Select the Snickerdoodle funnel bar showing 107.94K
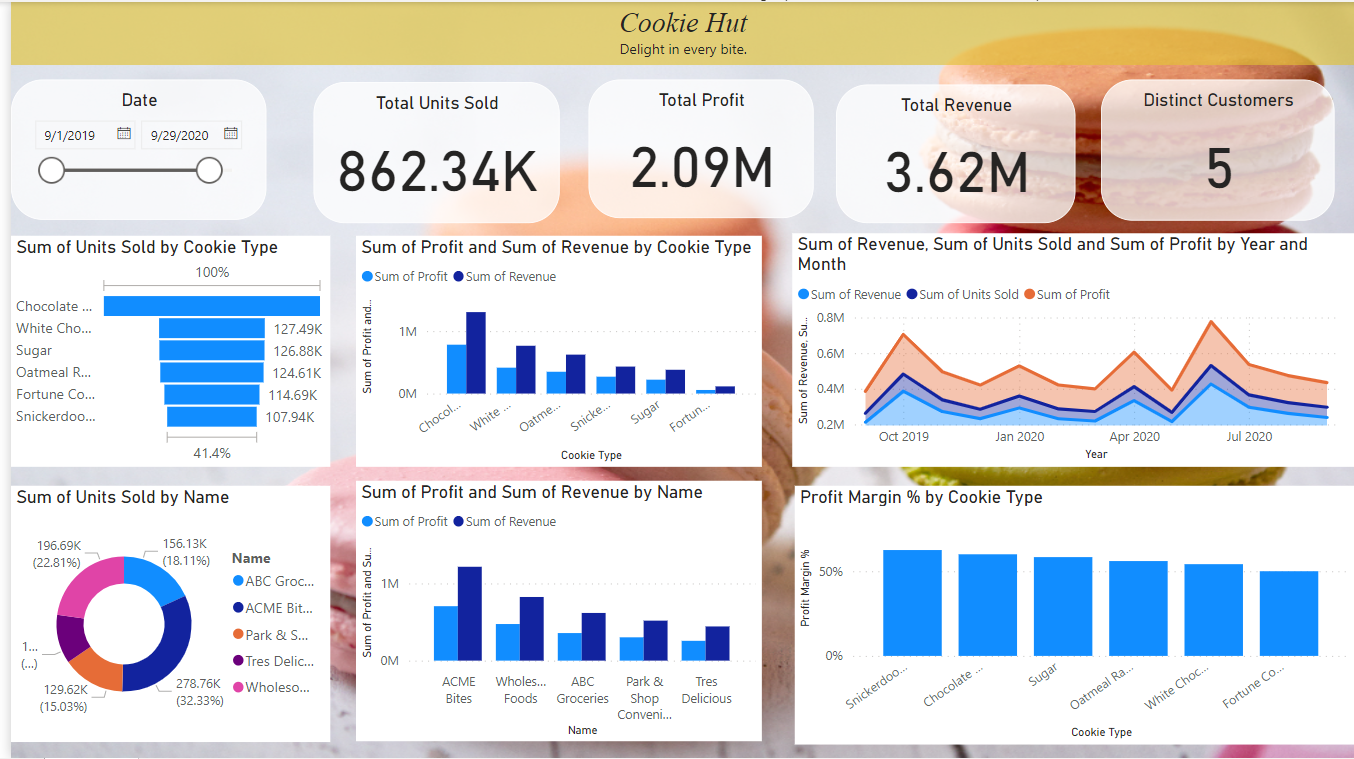The height and width of the screenshot is (759, 1354). pos(212,417)
